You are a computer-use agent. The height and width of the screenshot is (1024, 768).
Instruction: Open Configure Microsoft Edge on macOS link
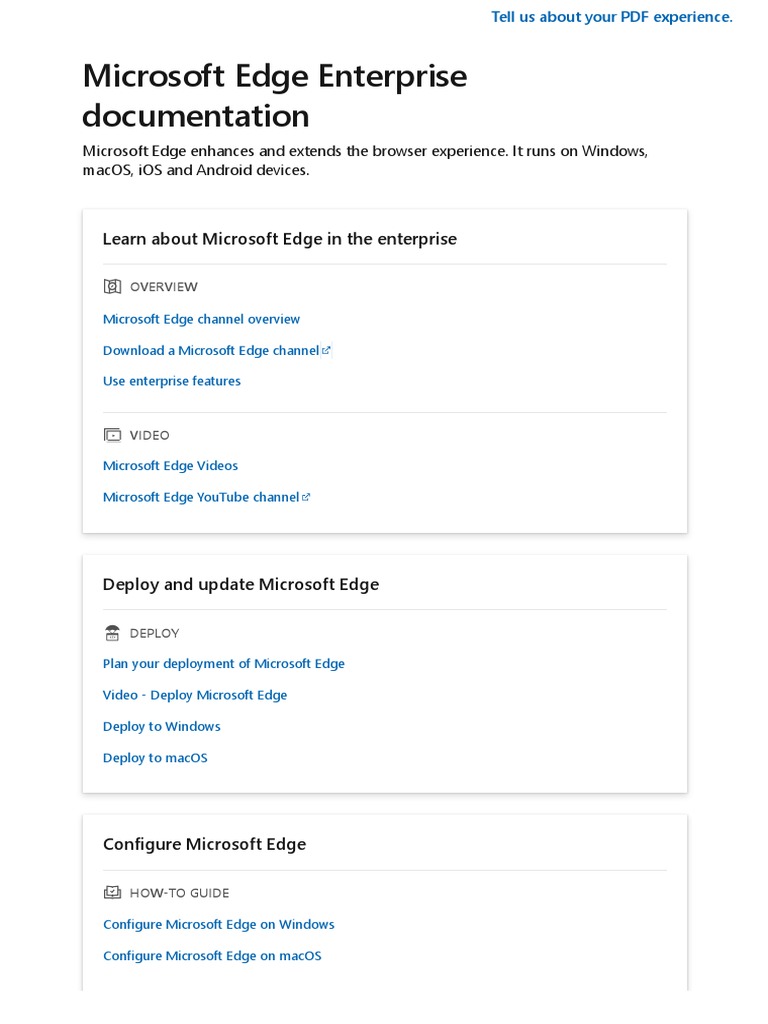[212, 956]
